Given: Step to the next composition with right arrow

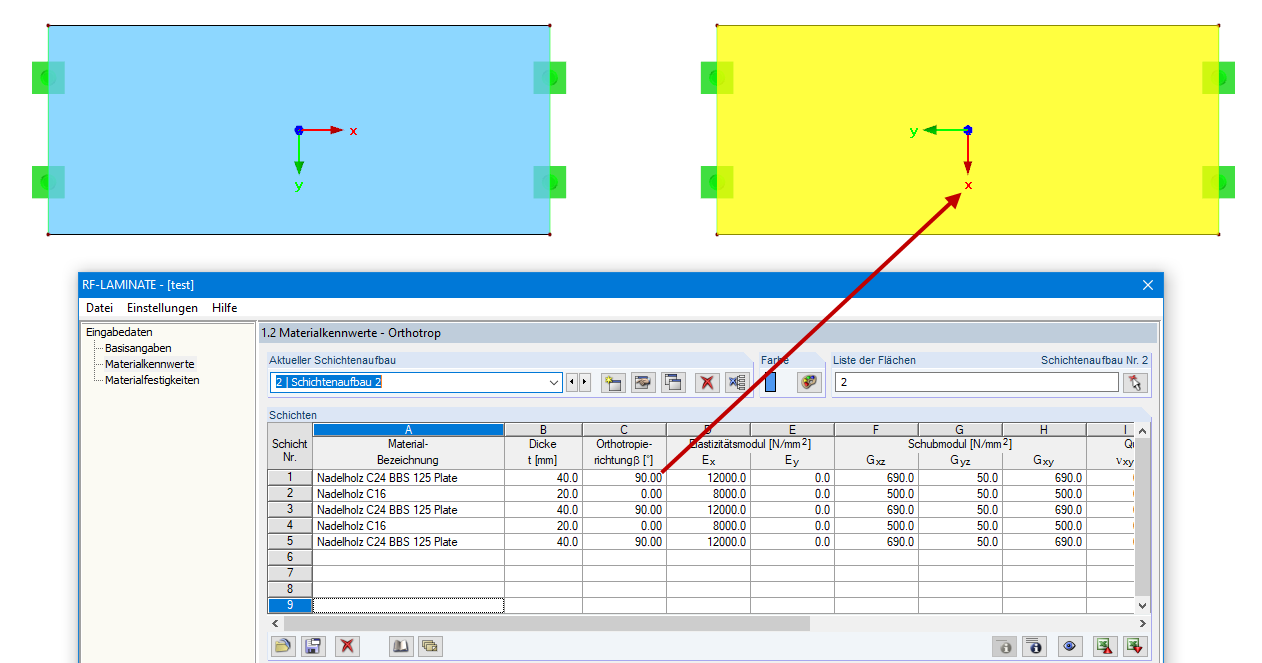Looking at the screenshot, I should click(x=587, y=382).
